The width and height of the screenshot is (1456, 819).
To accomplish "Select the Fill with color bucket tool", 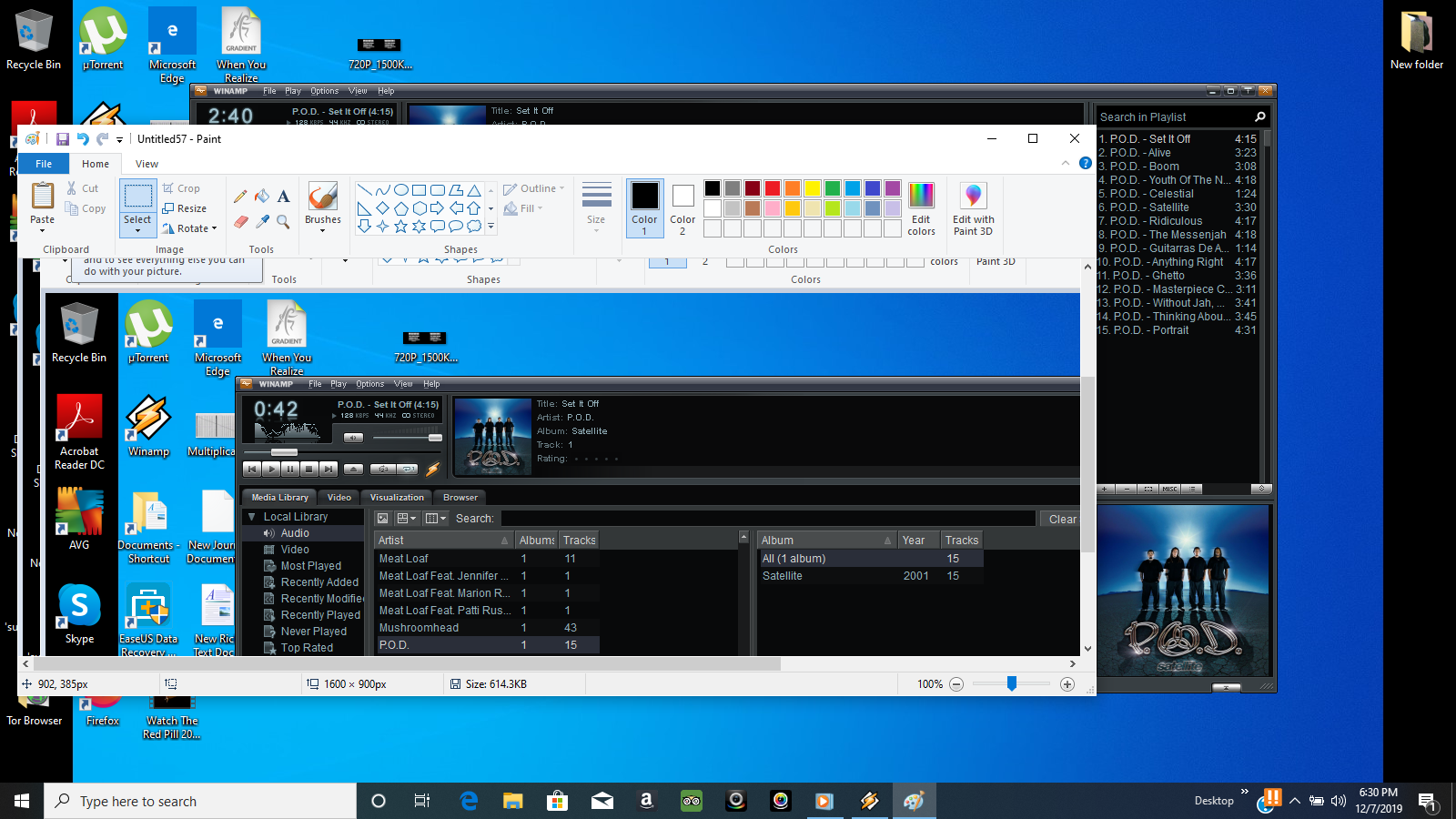I will pyautogui.click(x=262, y=196).
